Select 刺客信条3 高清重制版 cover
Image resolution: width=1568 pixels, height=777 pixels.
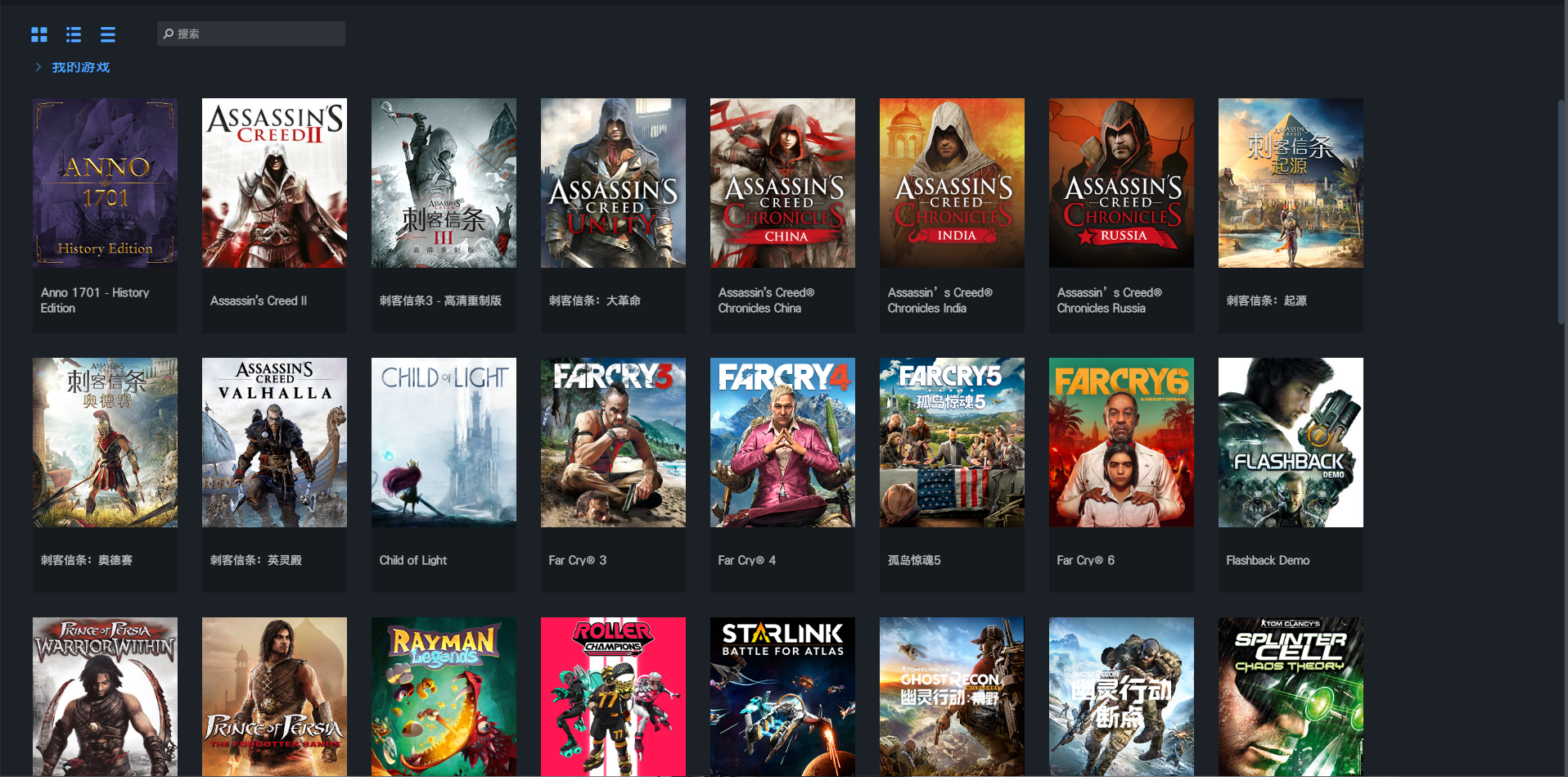[444, 183]
